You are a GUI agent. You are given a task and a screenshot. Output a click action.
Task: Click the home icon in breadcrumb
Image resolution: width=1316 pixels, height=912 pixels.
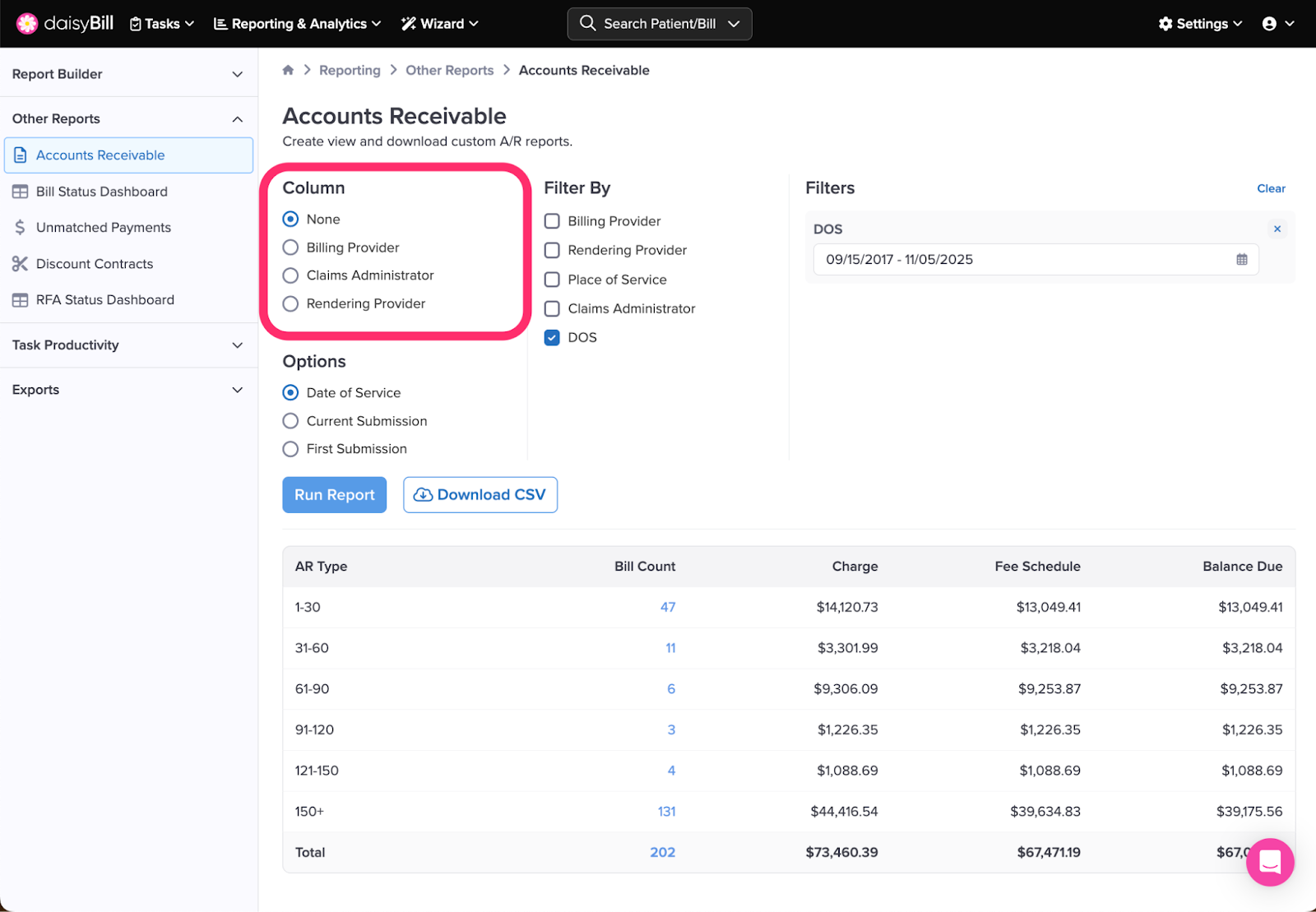[x=288, y=71]
